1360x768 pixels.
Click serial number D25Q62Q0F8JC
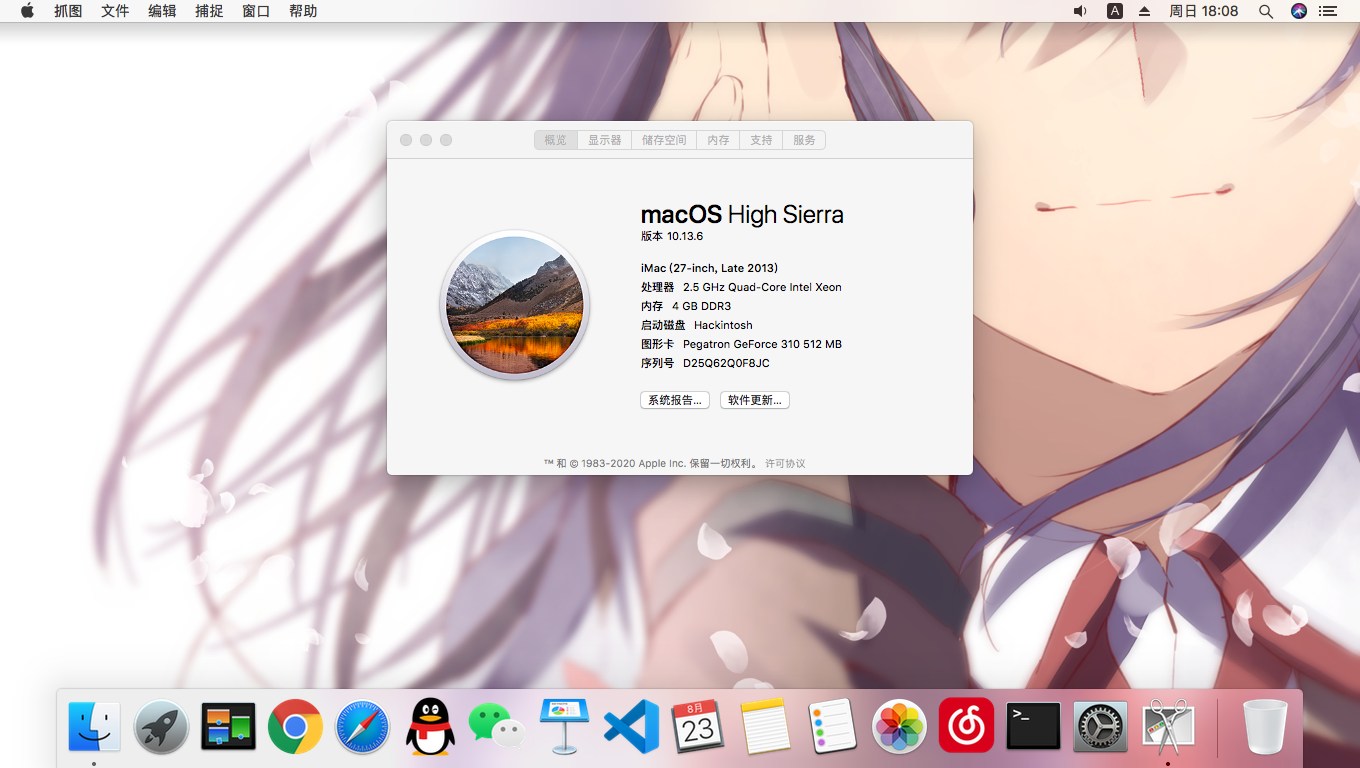[726, 363]
